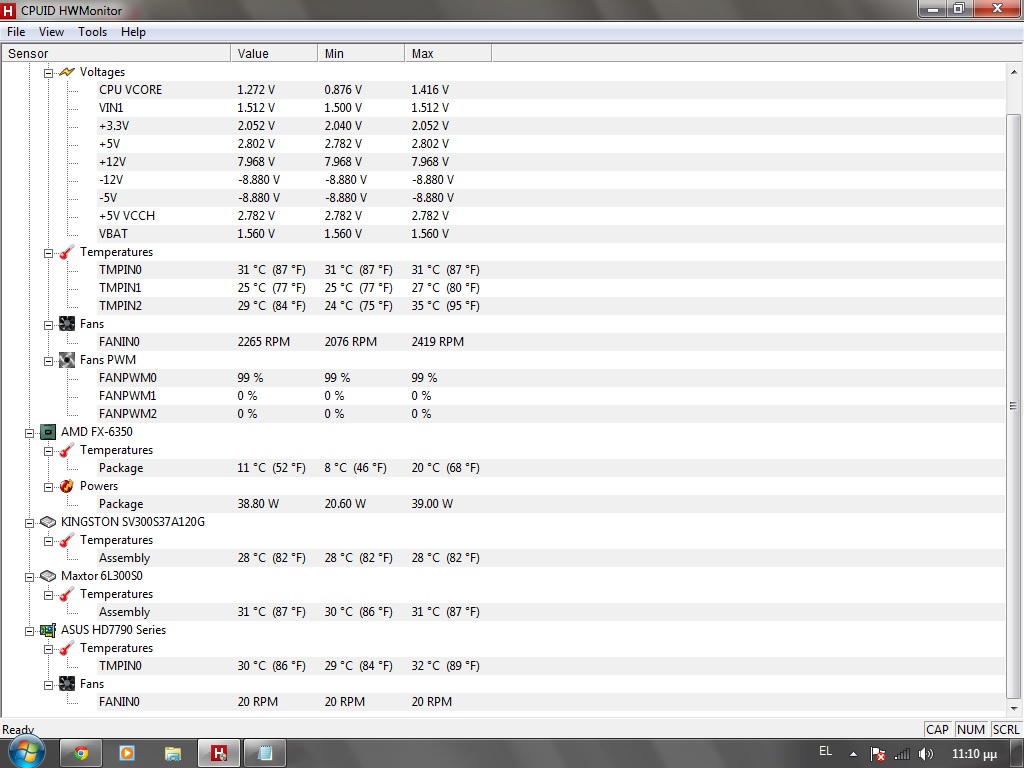Collapse the ASUS HD7790 Series node
This screenshot has height=768, width=1024.
[x=29, y=631]
